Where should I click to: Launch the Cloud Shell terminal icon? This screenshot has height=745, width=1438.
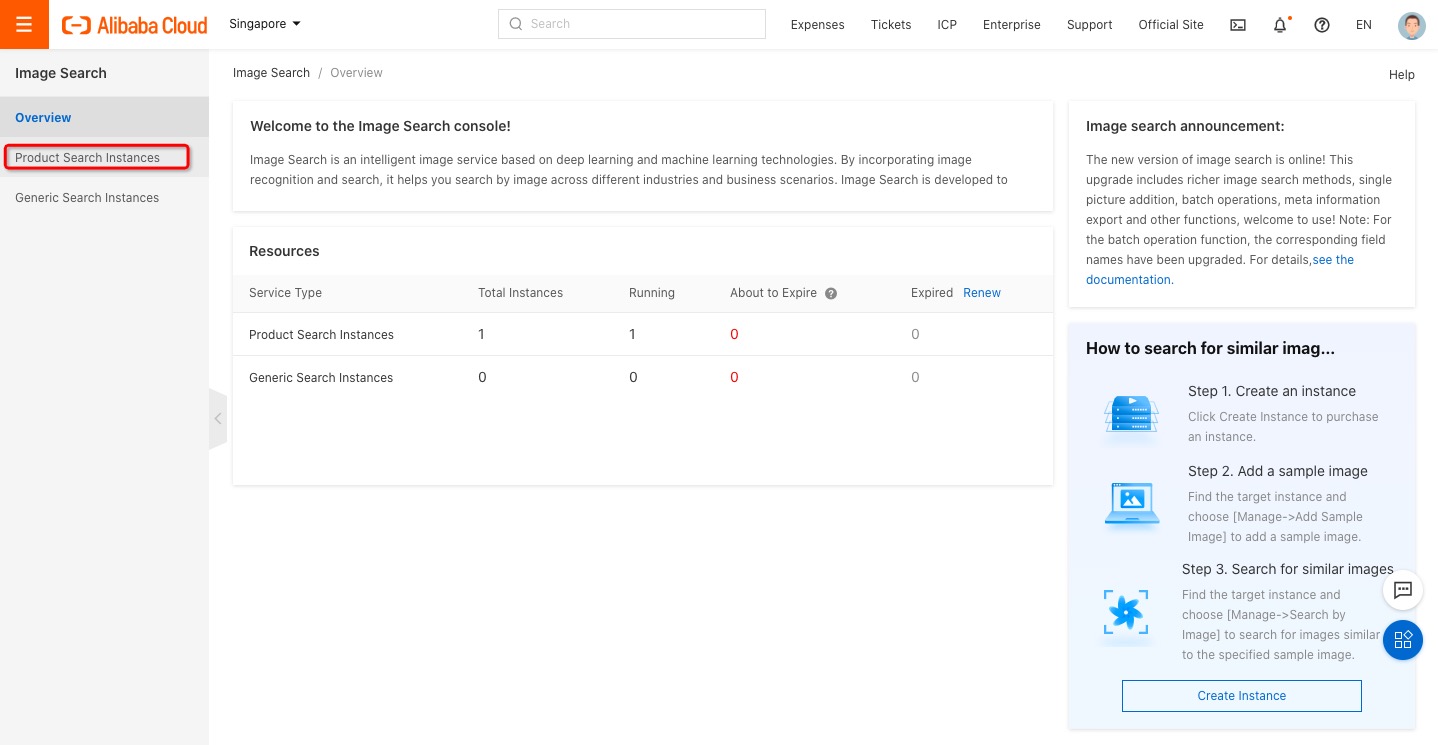point(1238,25)
